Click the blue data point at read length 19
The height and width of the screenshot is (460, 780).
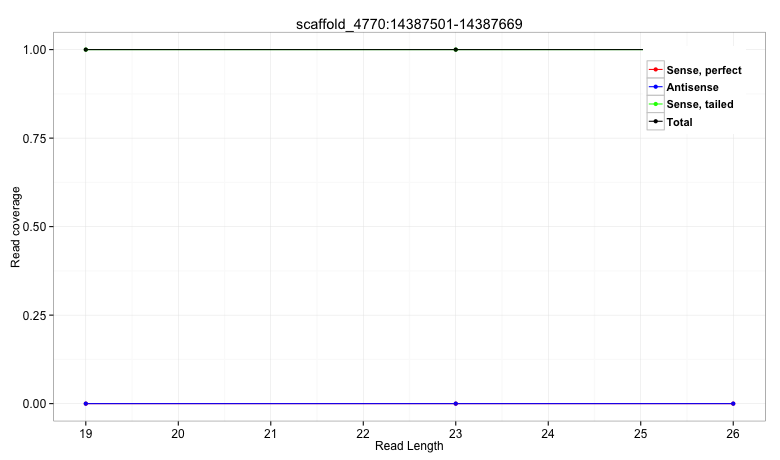[x=86, y=403]
